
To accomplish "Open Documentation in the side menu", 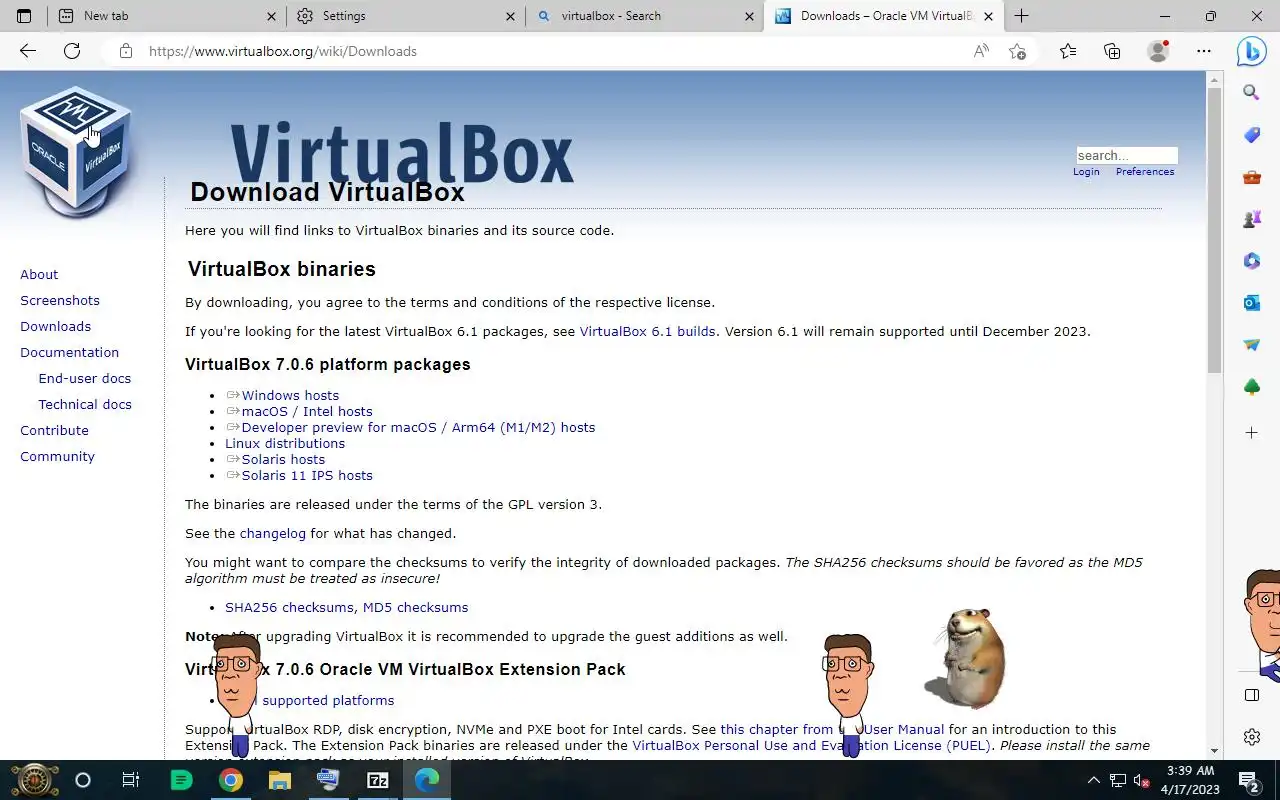I will coord(69,352).
